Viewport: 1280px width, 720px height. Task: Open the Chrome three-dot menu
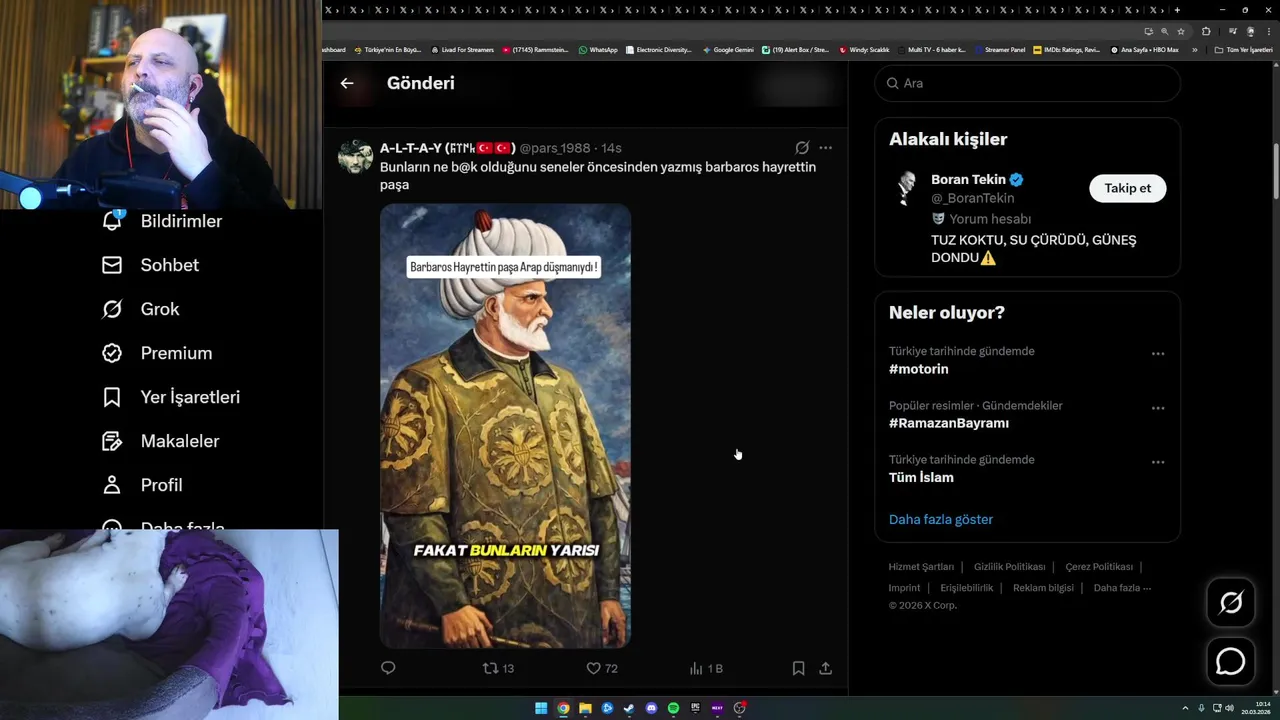1269,31
